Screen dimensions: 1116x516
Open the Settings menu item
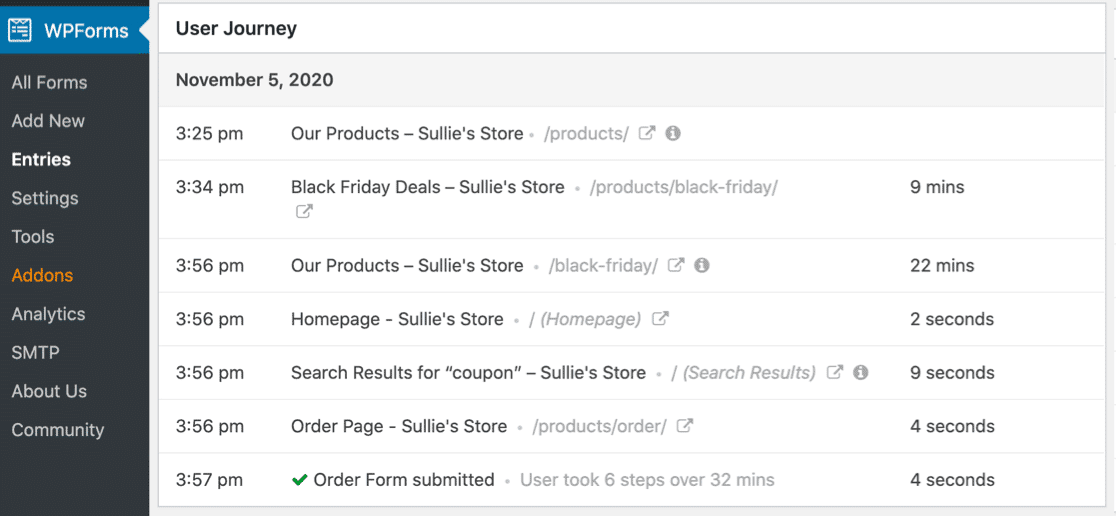(45, 198)
